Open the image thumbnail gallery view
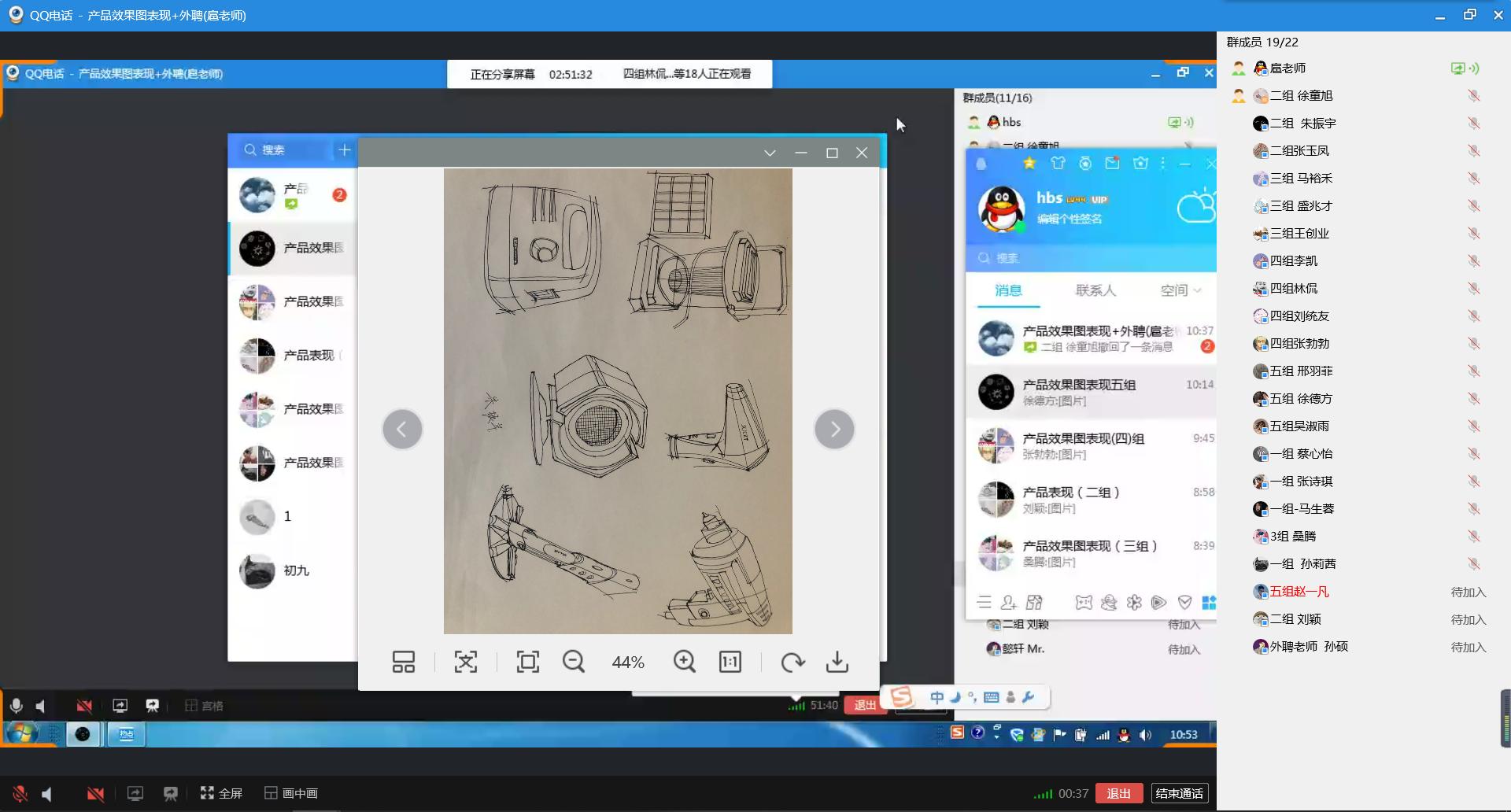 point(403,662)
